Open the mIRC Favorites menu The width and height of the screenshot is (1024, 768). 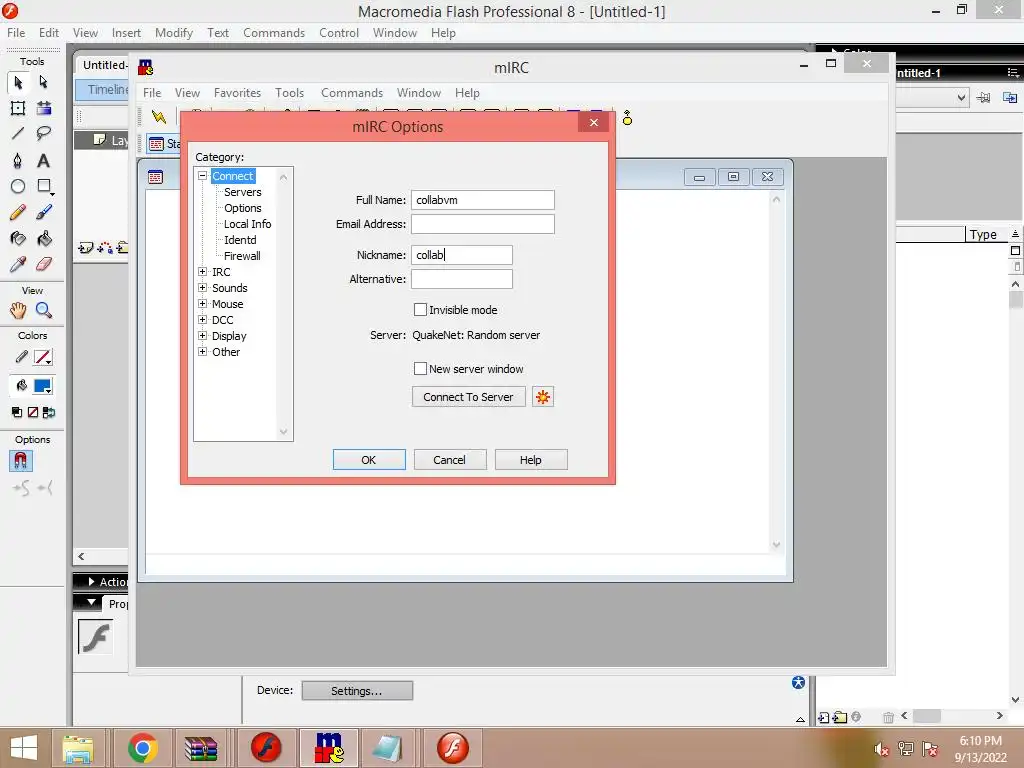[x=237, y=93]
